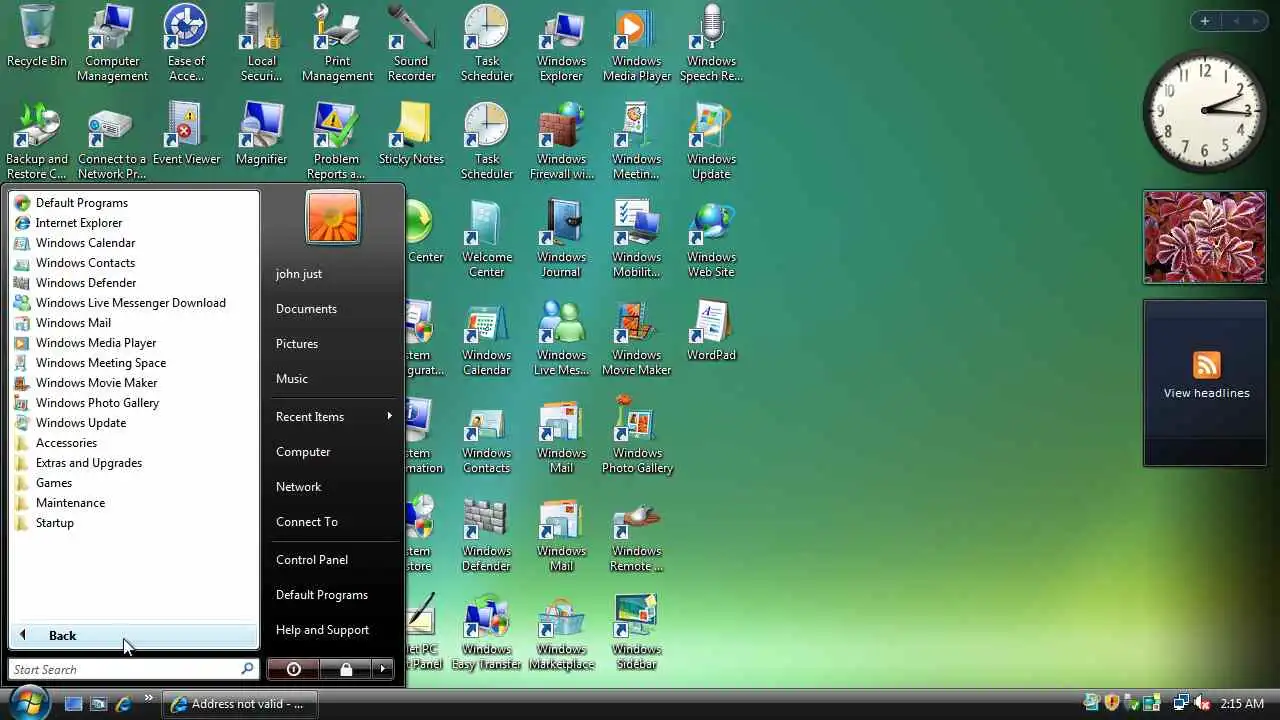Open Windows Movie Maker desktop shortcut
The width and height of the screenshot is (1280, 720).
[637, 337]
